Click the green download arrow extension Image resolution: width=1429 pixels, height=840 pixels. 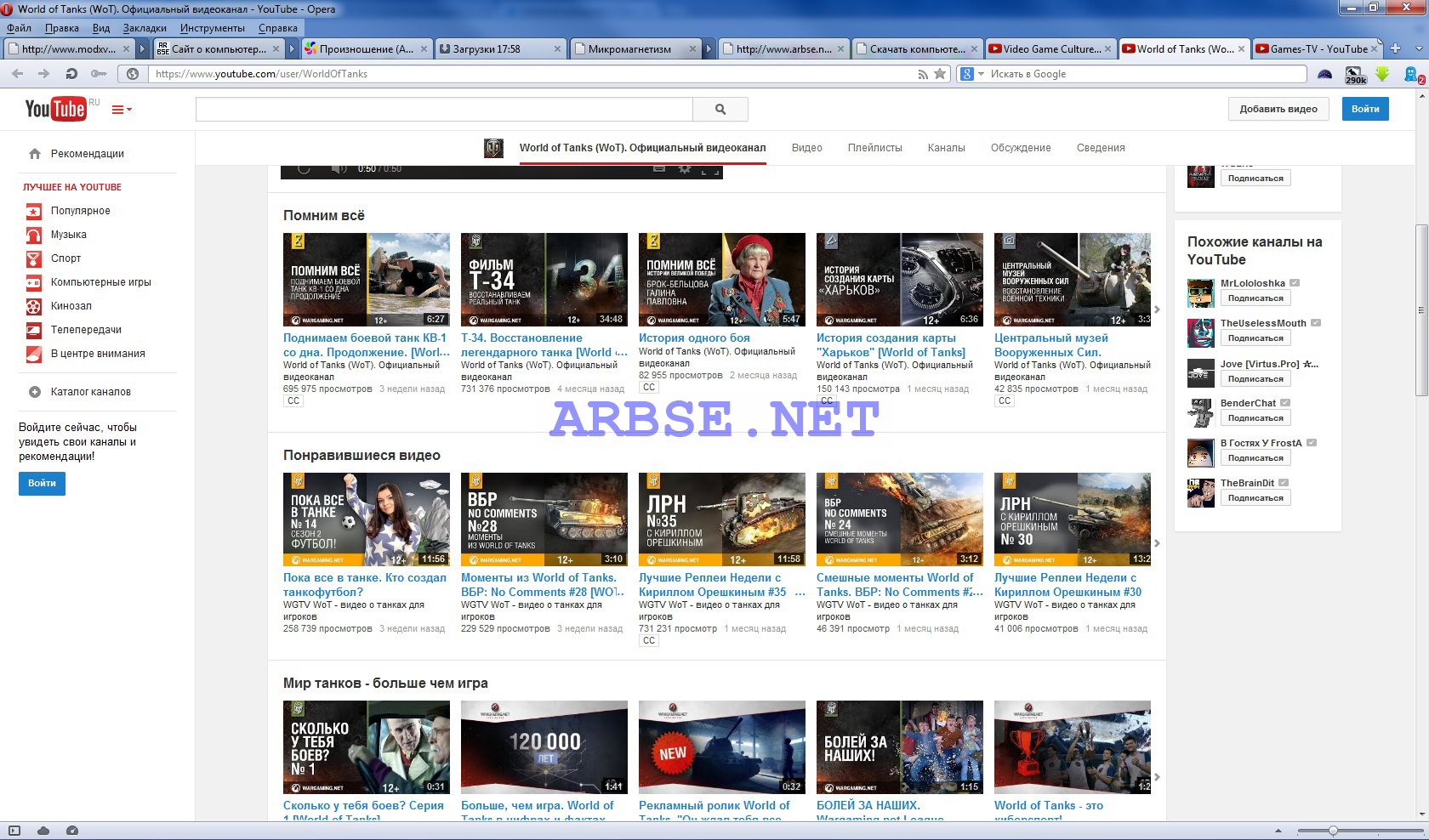pos(1382,74)
